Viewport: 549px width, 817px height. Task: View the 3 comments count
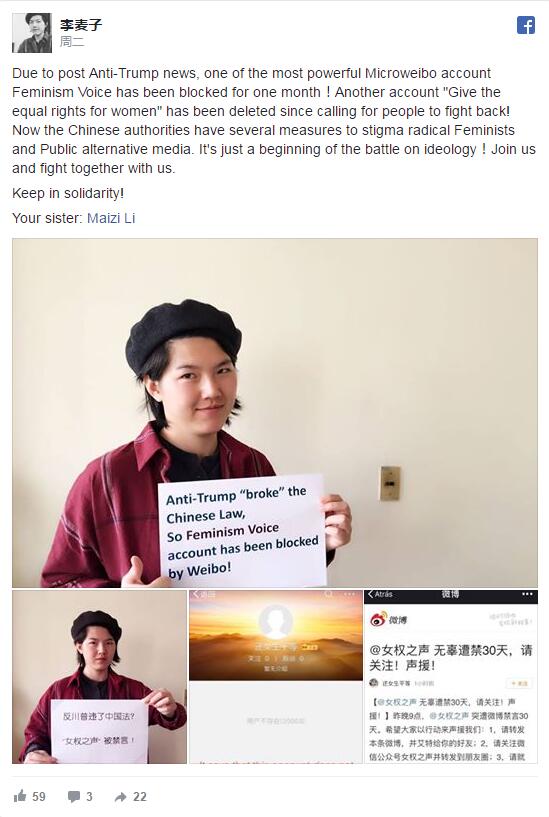click(x=89, y=796)
